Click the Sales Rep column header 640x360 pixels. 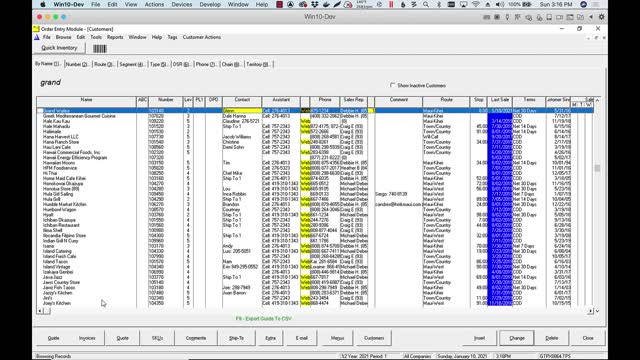353,100
